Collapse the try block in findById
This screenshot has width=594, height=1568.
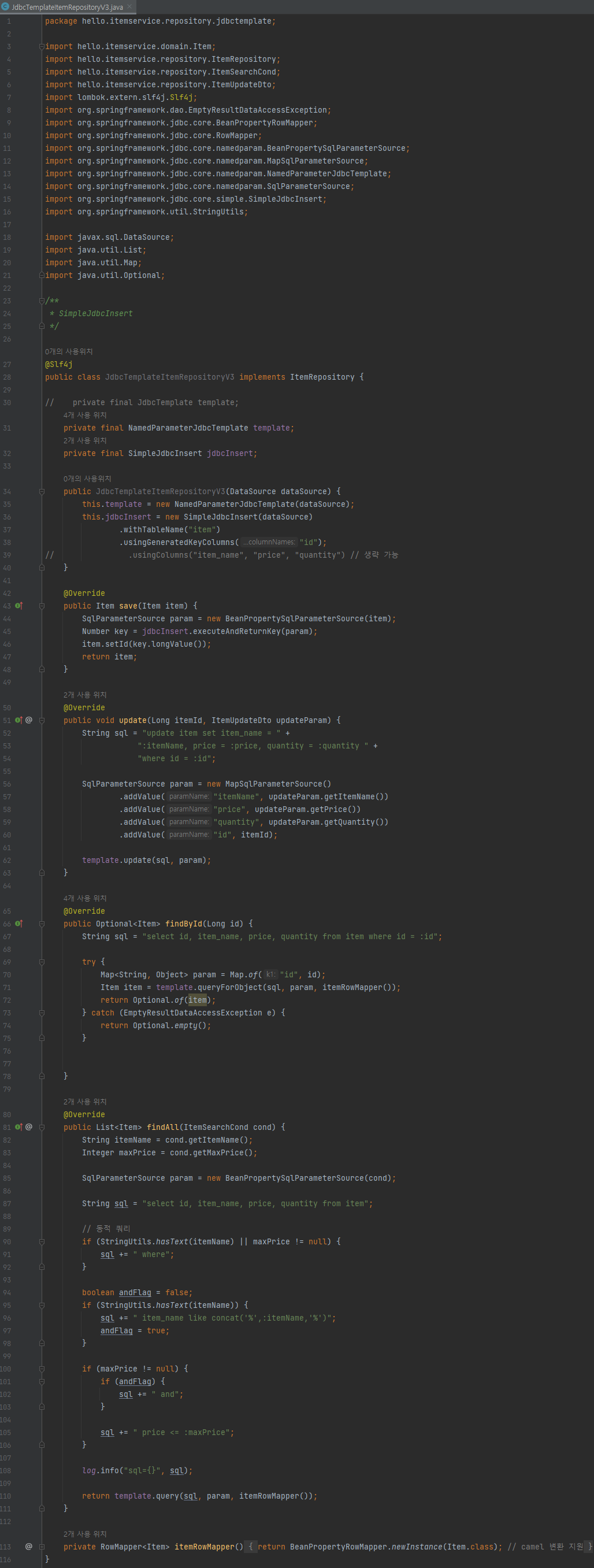(42, 962)
